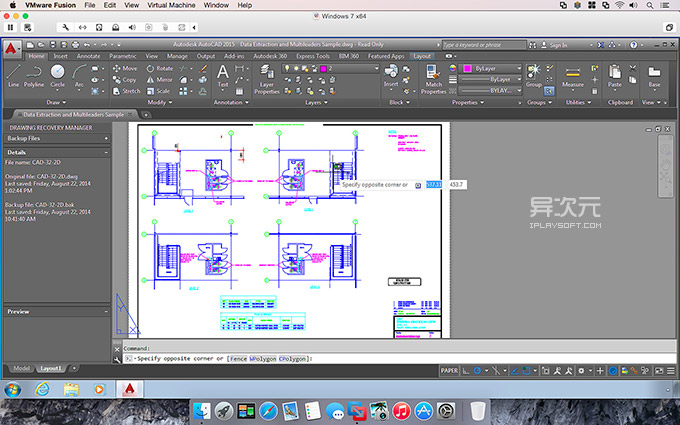Open the ByLayer lineweight dropdown
Image resolution: width=680 pixels, height=425 pixels.
pyautogui.click(x=519, y=80)
